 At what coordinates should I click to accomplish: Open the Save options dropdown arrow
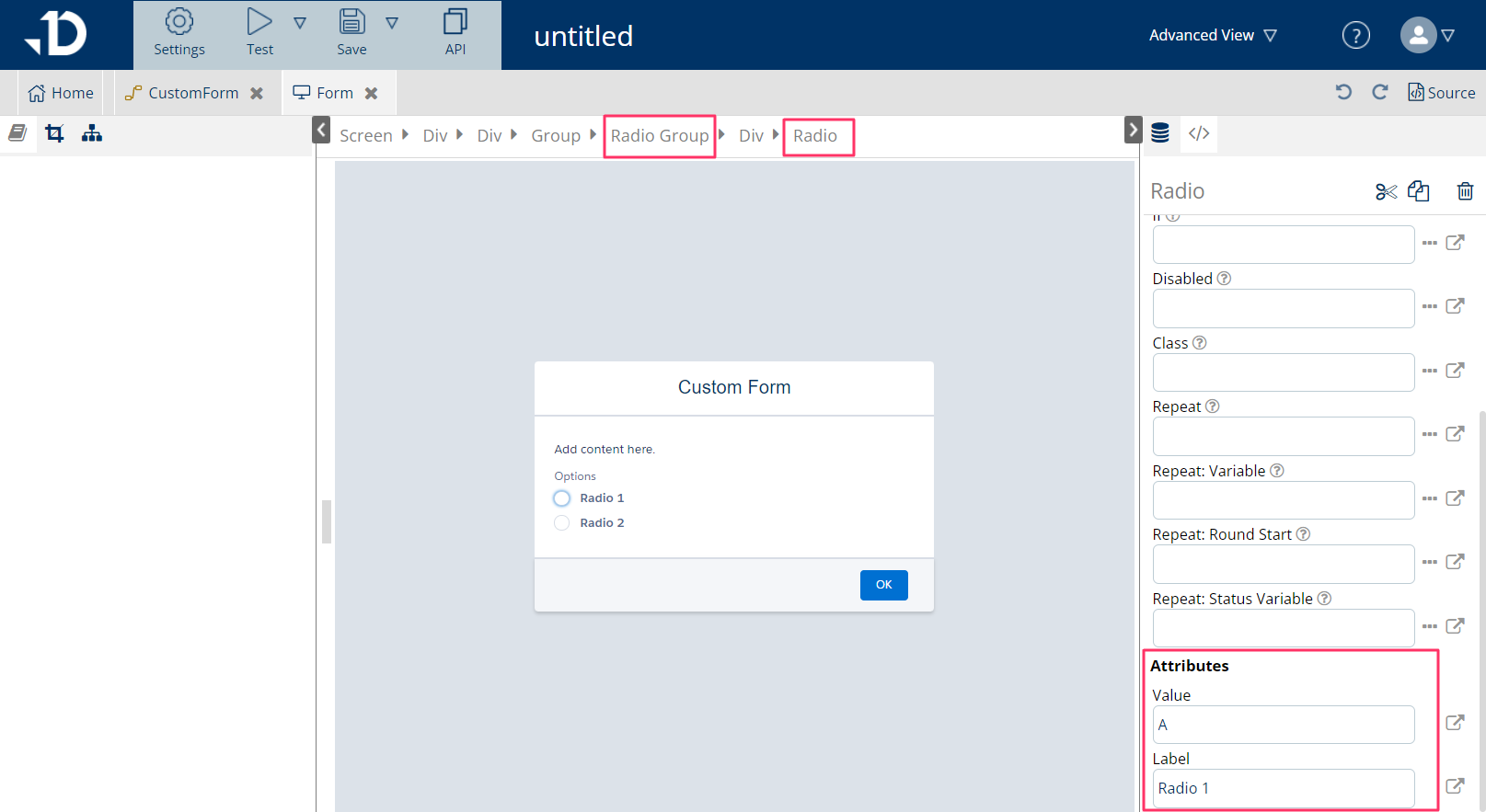coord(392,23)
